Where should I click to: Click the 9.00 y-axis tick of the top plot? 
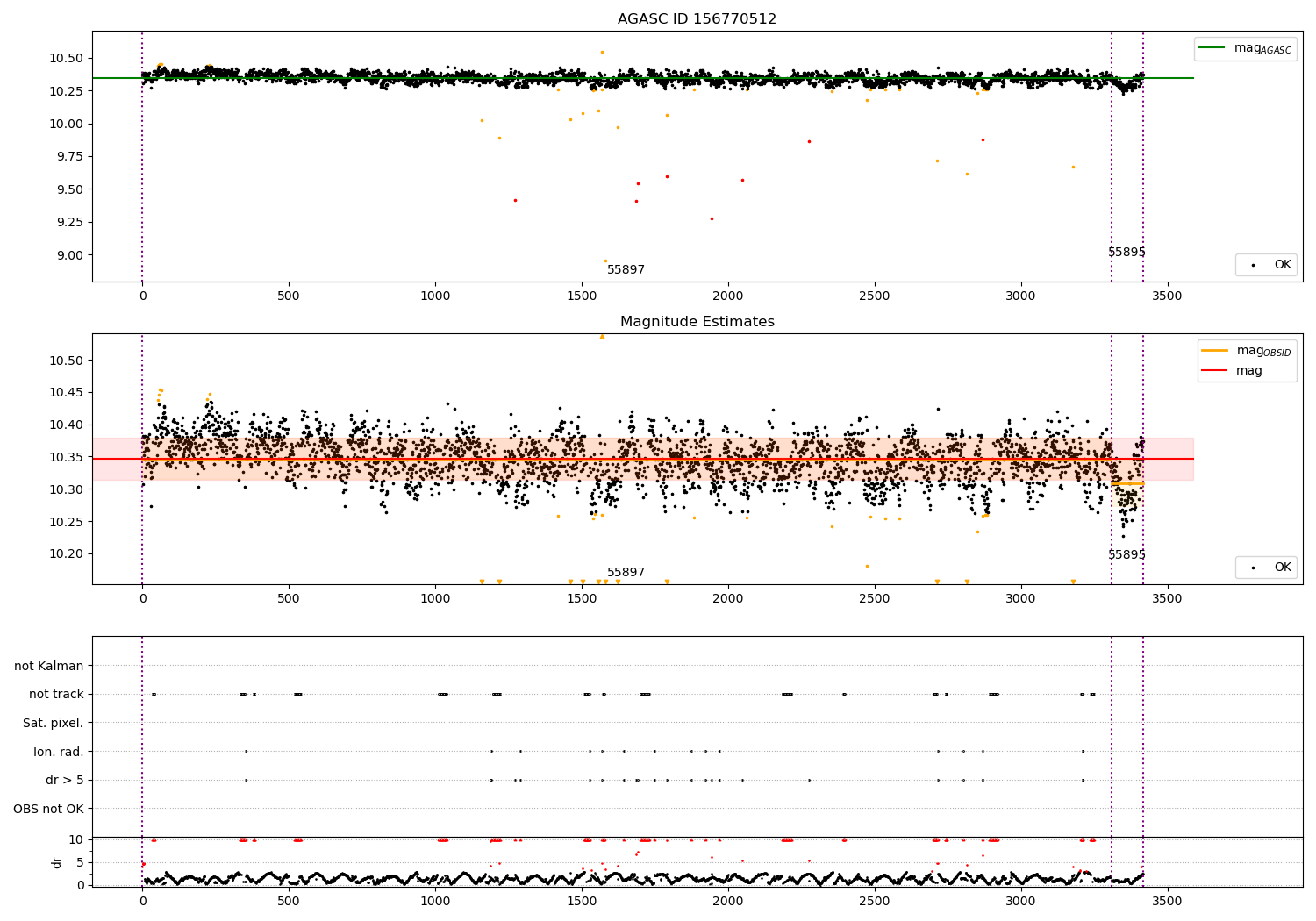click(x=69, y=255)
